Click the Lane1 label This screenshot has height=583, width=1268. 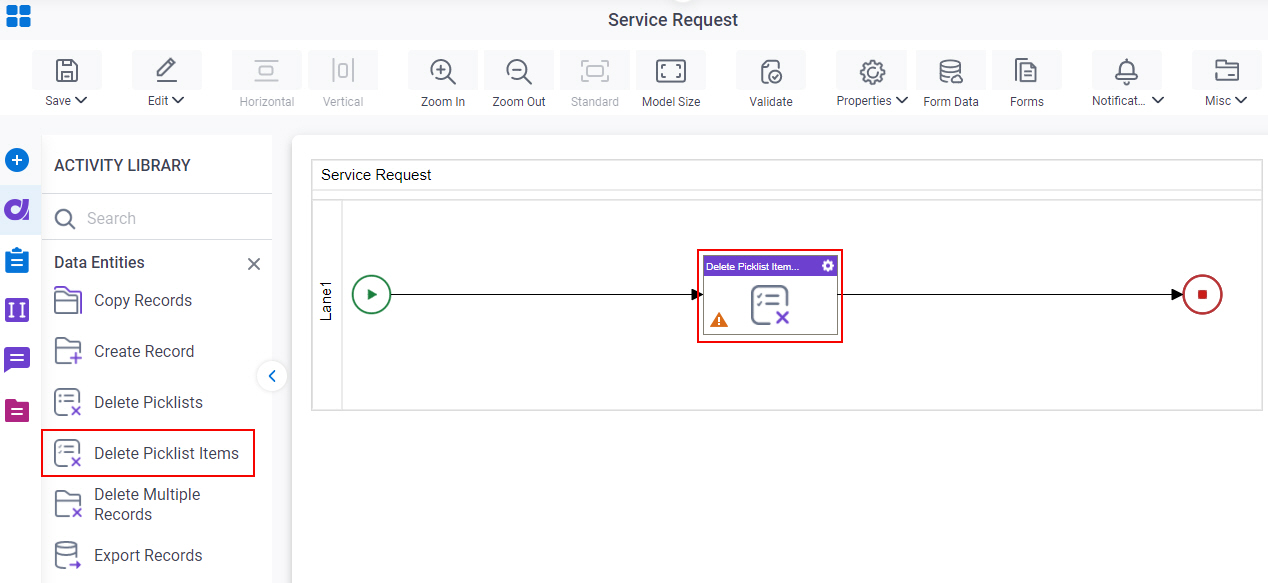coord(327,302)
